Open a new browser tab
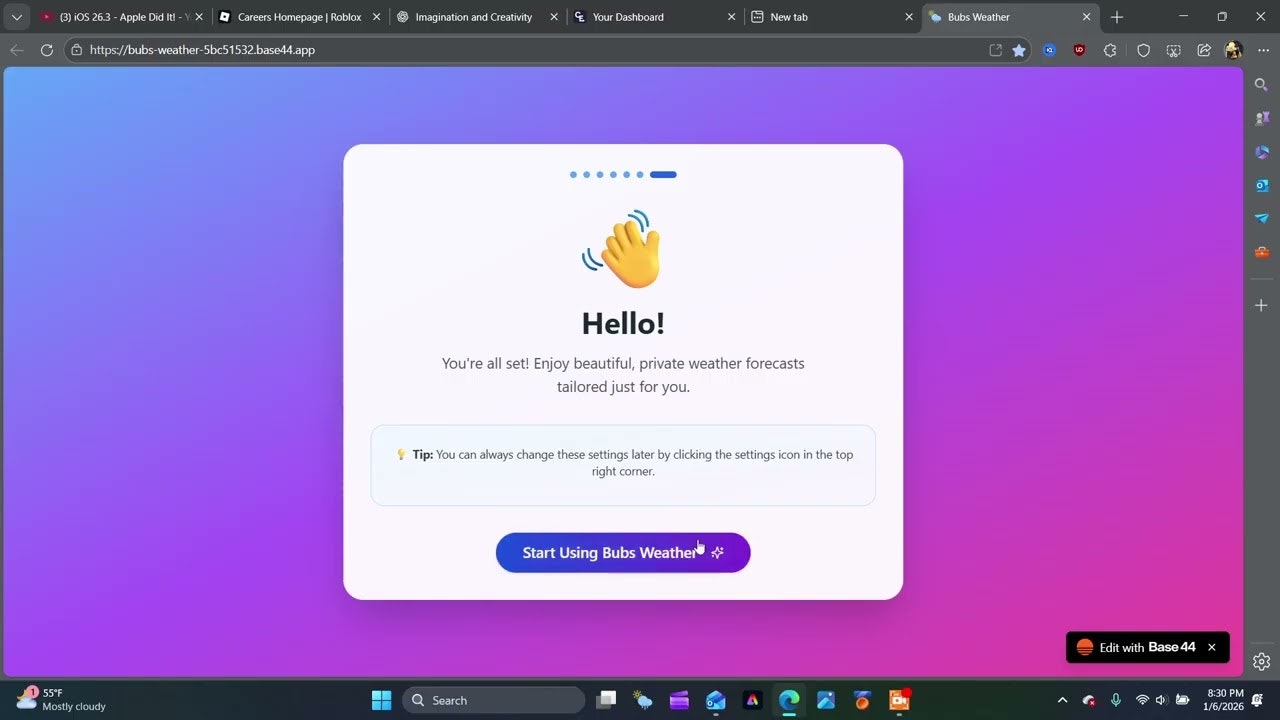The width and height of the screenshot is (1280, 720). pyautogui.click(x=1117, y=17)
